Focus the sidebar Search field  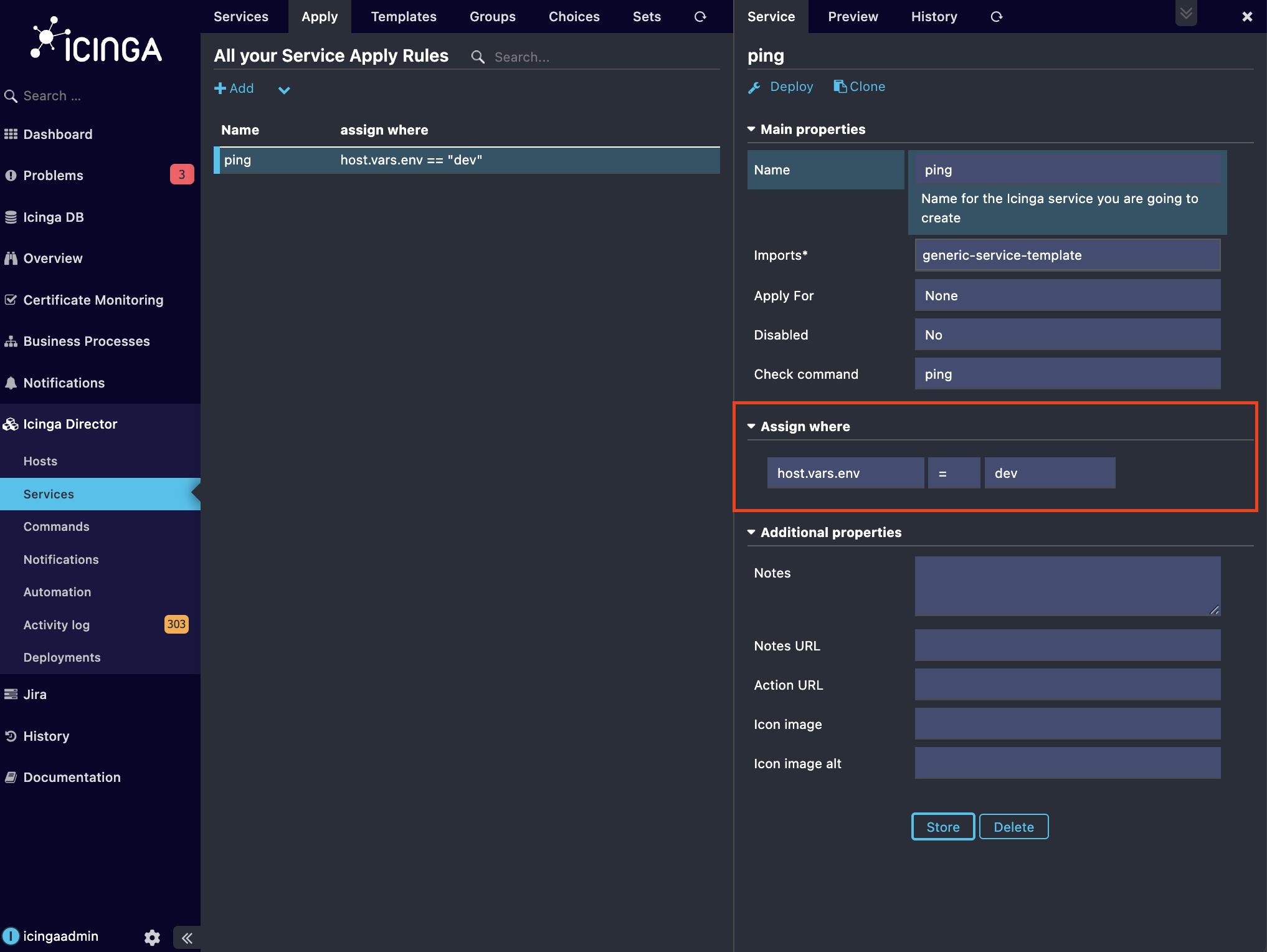point(106,96)
